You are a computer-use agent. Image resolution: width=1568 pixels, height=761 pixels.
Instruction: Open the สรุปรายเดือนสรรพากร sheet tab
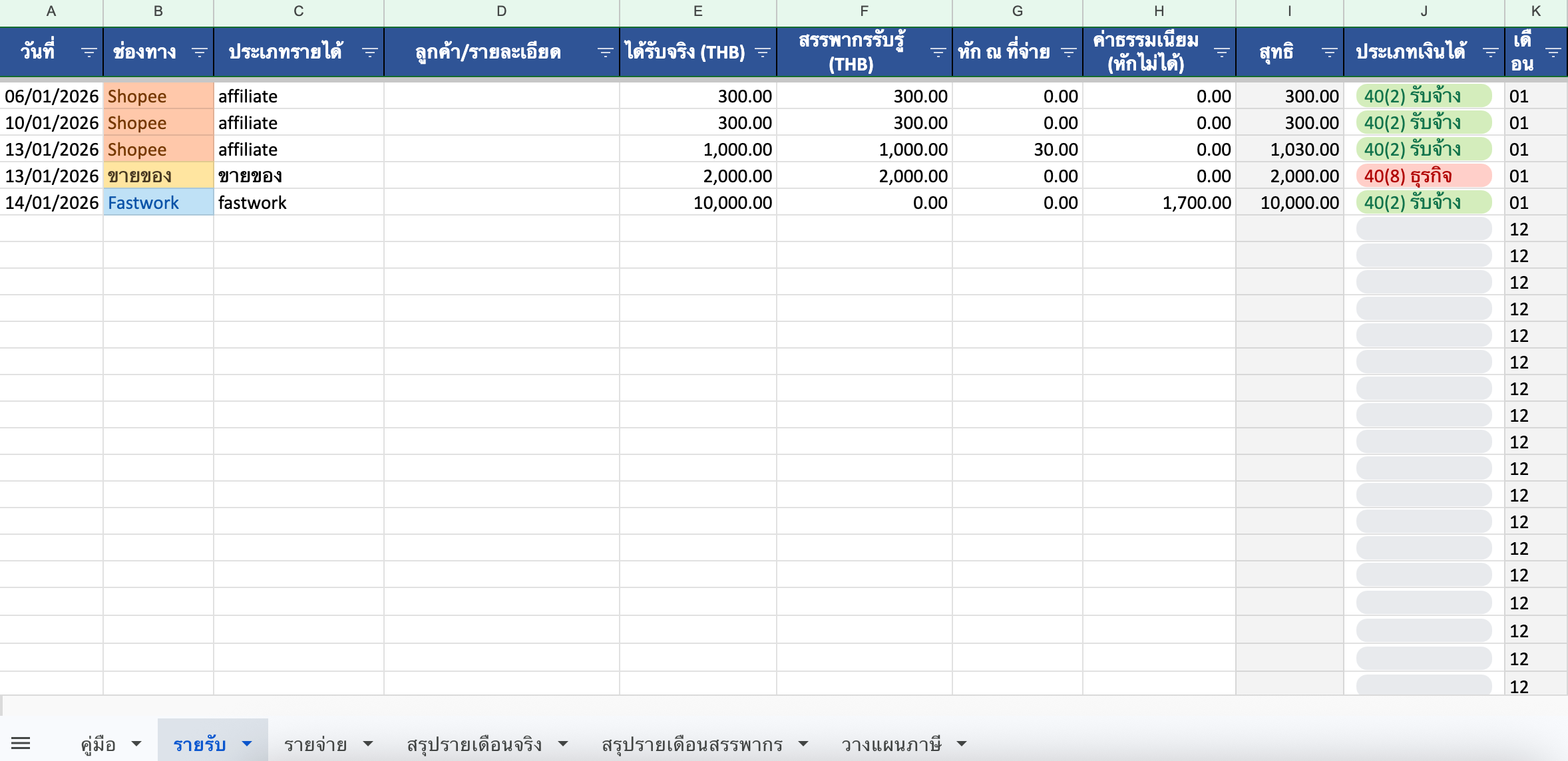692,744
